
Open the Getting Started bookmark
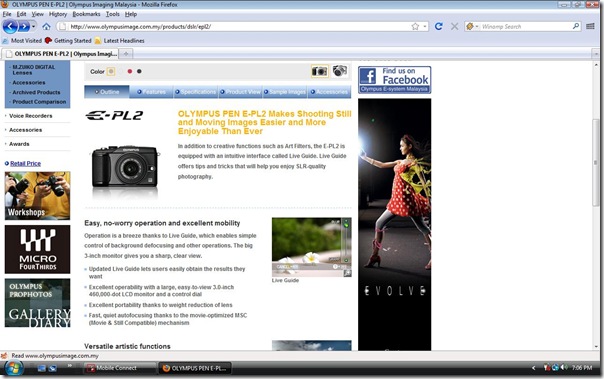(x=68, y=40)
